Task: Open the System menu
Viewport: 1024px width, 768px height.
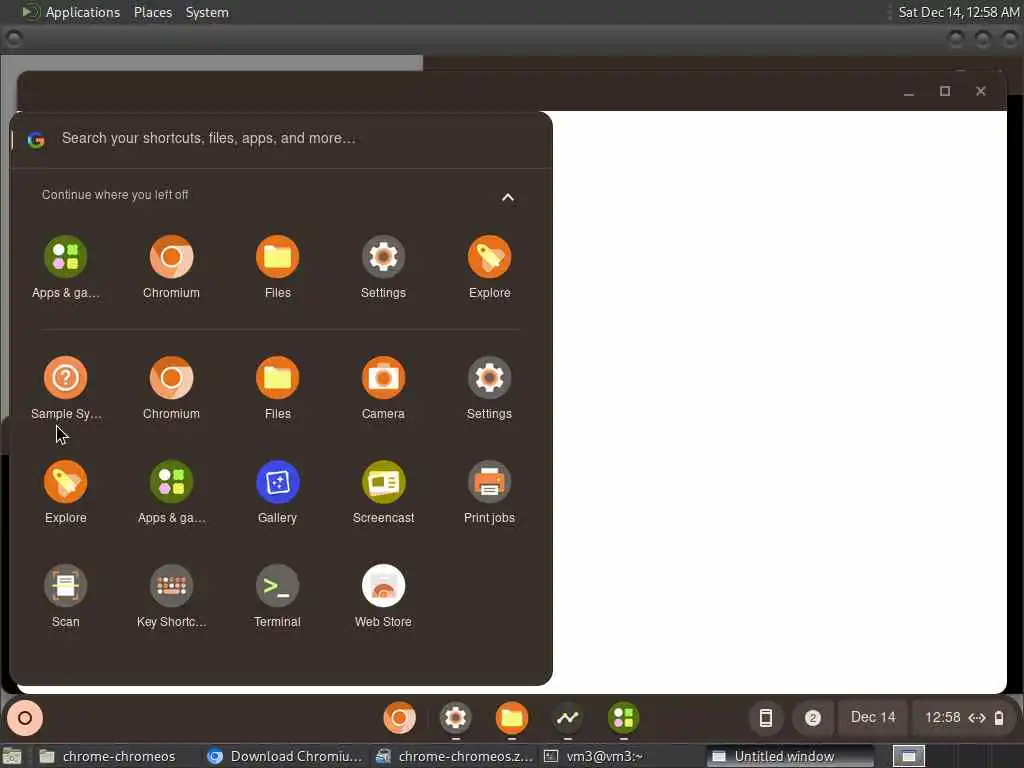Action: tap(207, 12)
